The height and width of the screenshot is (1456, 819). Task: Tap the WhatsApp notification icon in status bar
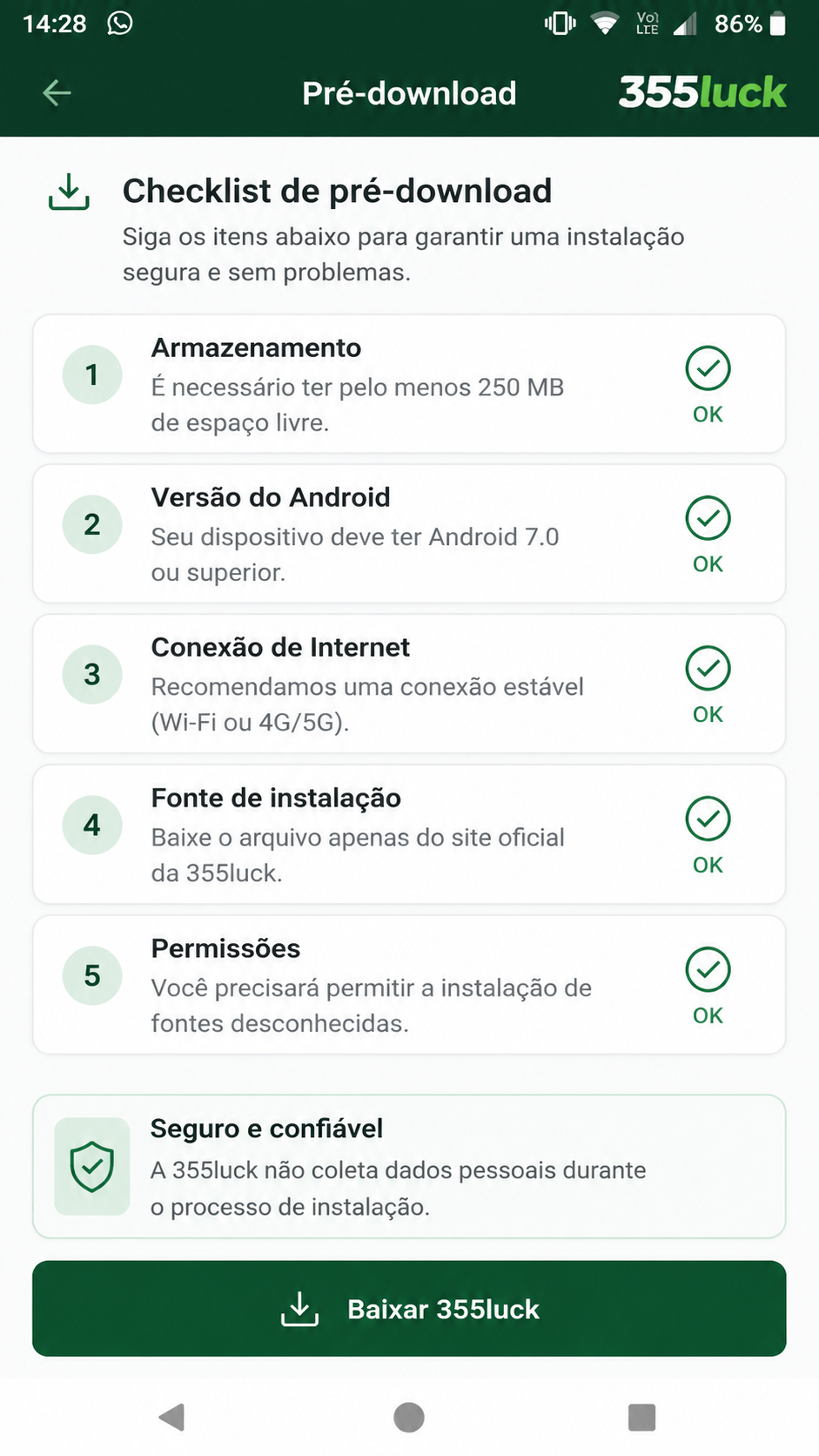(120, 23)
